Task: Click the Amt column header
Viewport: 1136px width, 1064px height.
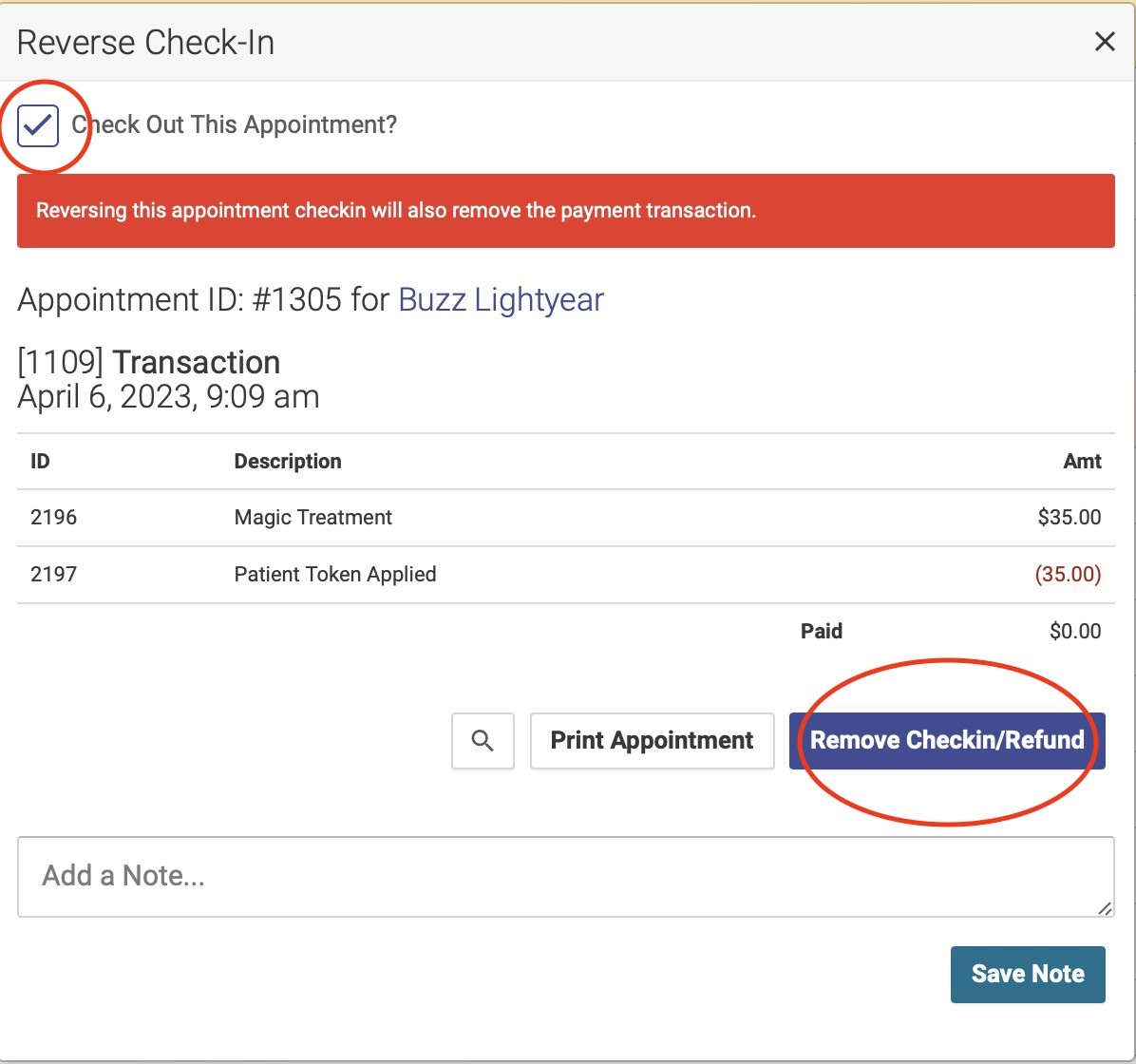Action: tap(1083, 462)
